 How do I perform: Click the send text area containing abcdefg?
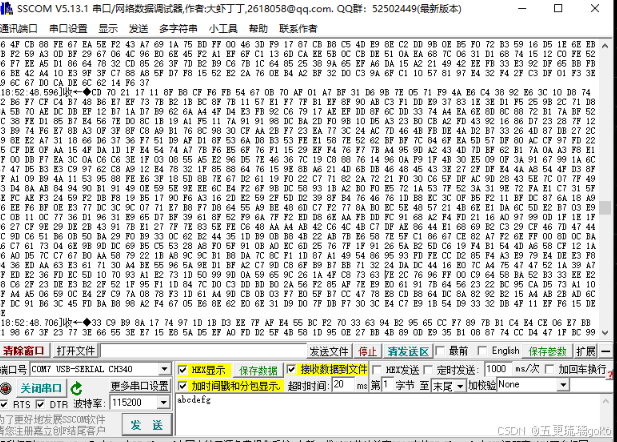coord(388,414)
